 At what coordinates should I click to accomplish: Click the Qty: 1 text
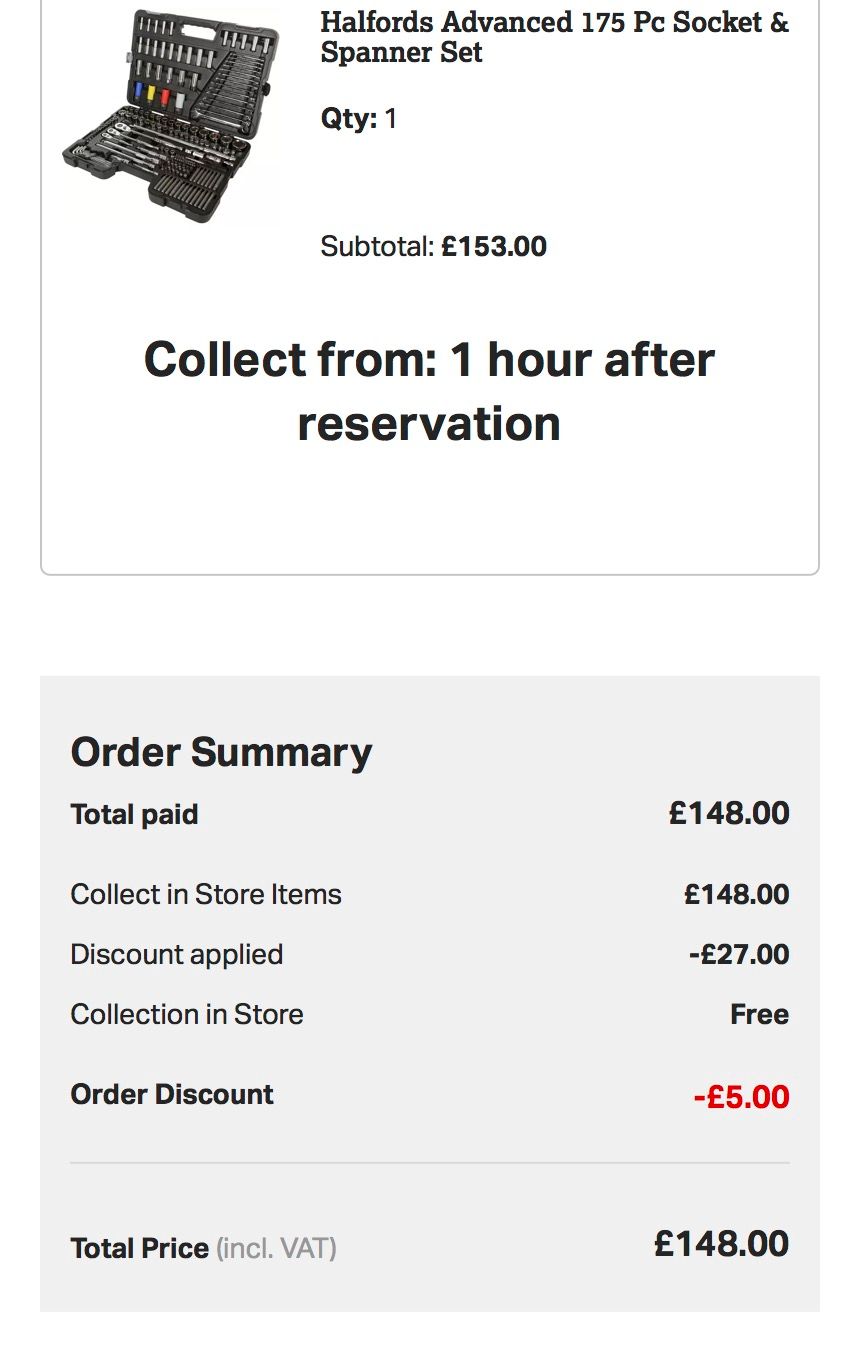pos(359,119)
